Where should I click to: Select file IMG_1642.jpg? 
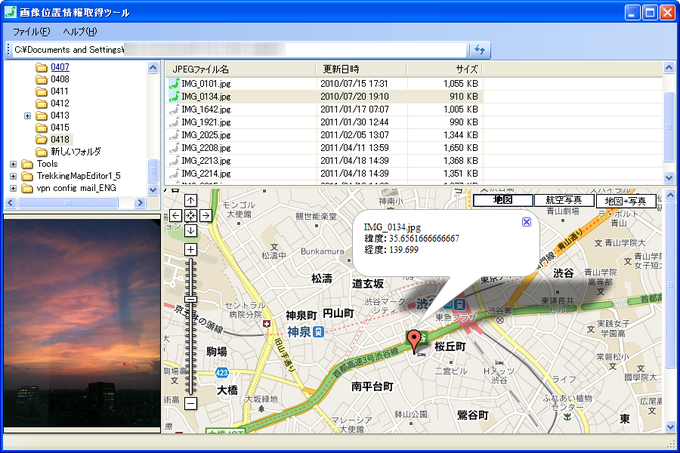click(x=206, y=109)
